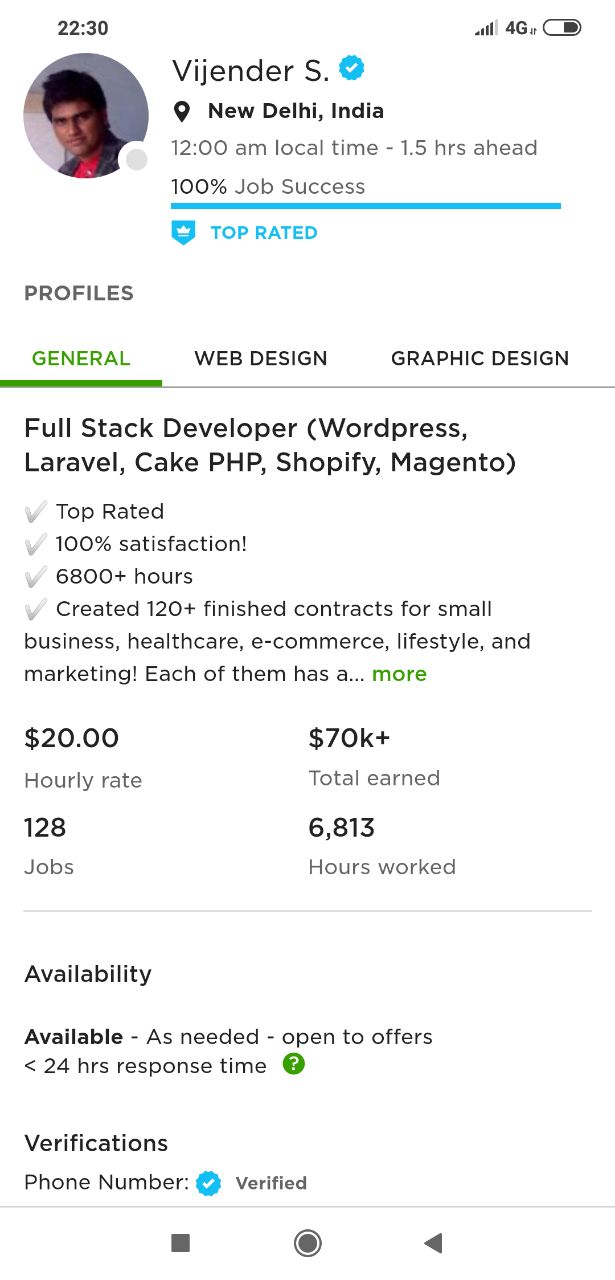The image size is (615, 1280).
Task: Tap the grey online status dot on avatar
Action: (x=136, y=160)
